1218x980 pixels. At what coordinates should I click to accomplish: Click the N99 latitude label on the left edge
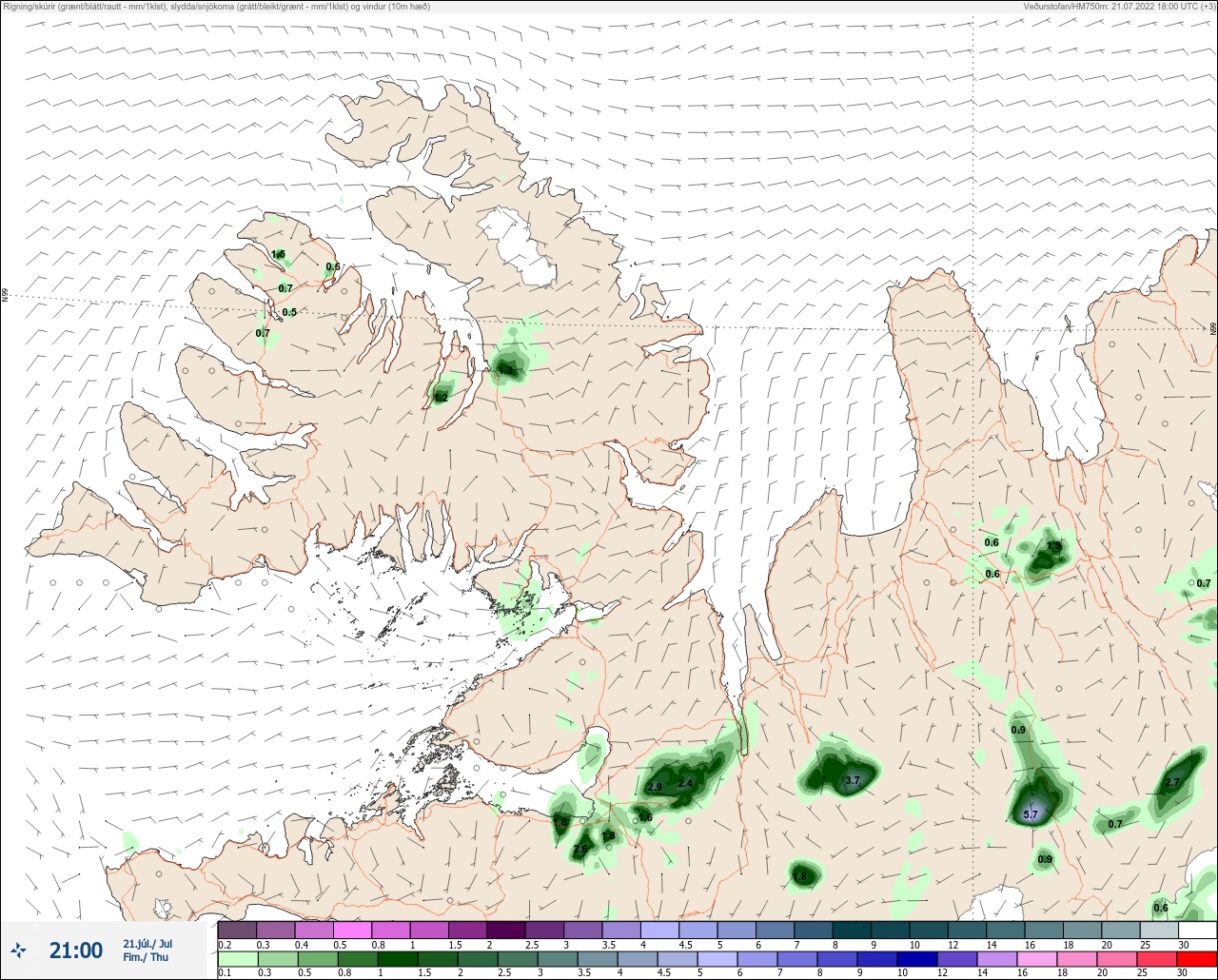5,296
